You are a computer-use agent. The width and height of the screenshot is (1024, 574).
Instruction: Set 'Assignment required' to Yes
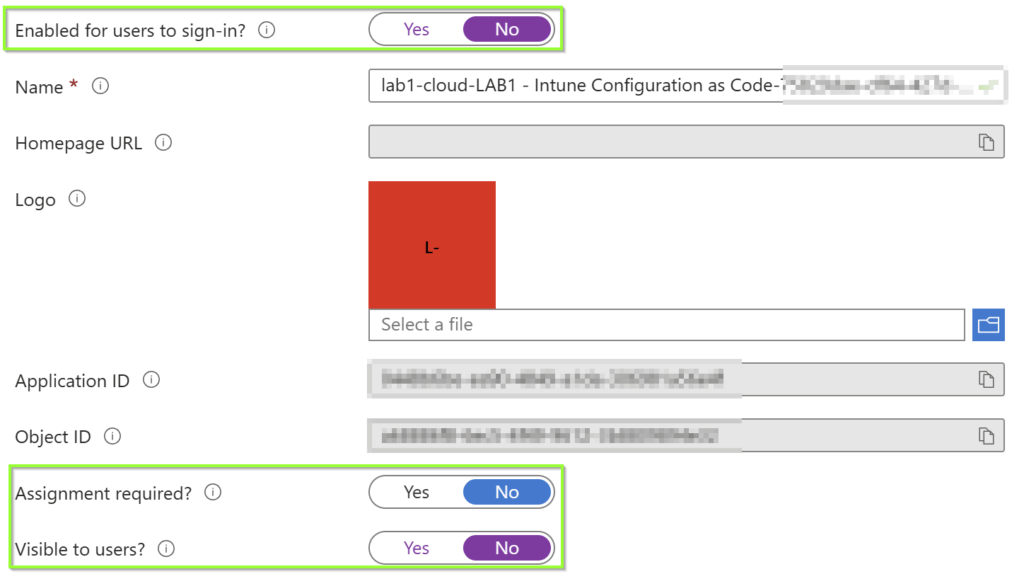416,492
